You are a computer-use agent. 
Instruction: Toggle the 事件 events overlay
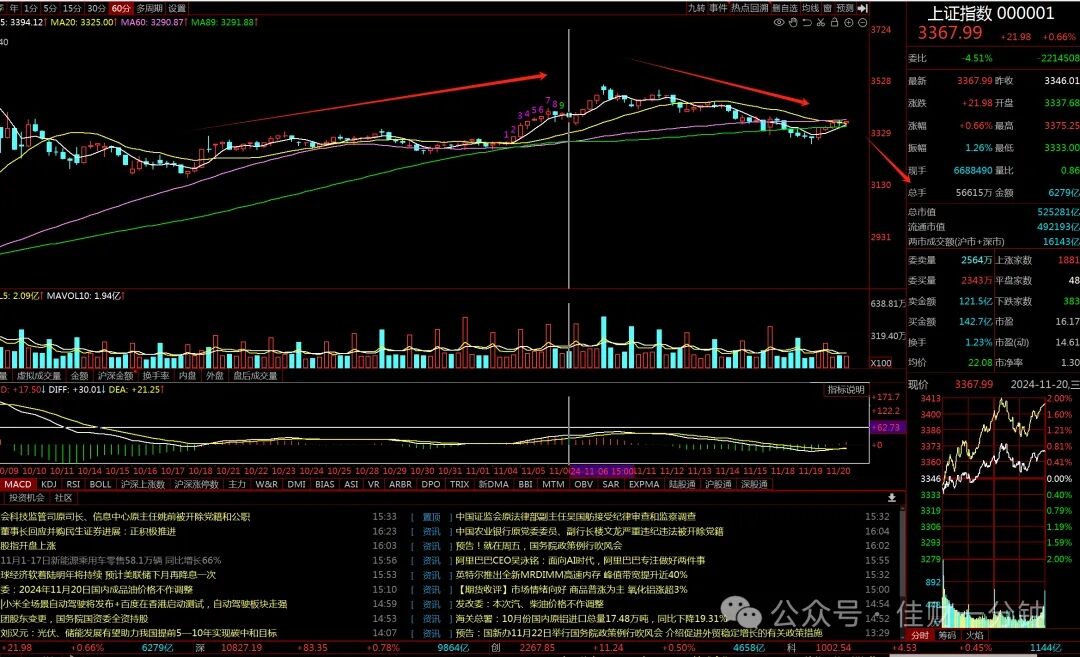[718, 8]
